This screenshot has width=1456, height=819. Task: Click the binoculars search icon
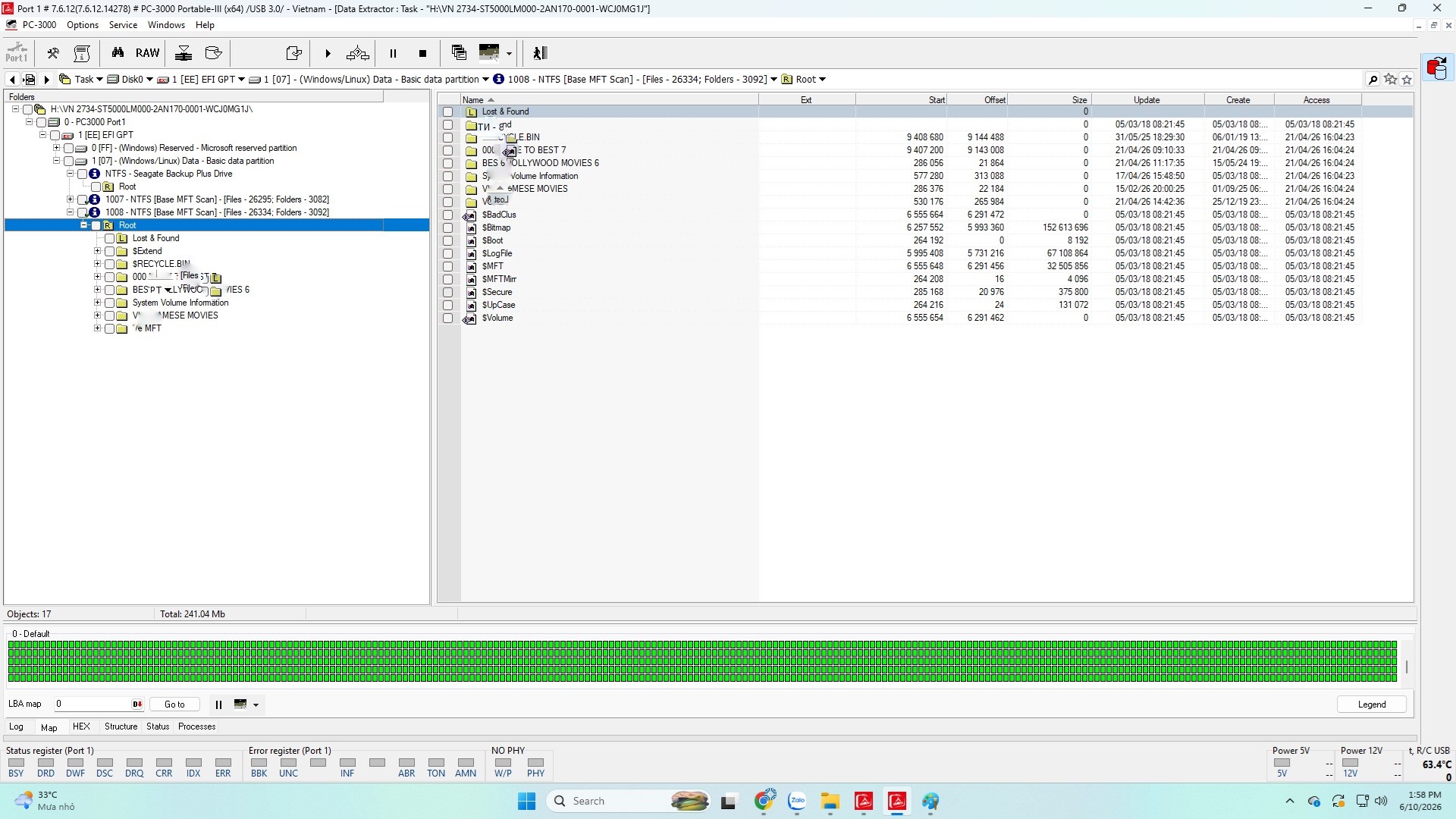(118, 53)
